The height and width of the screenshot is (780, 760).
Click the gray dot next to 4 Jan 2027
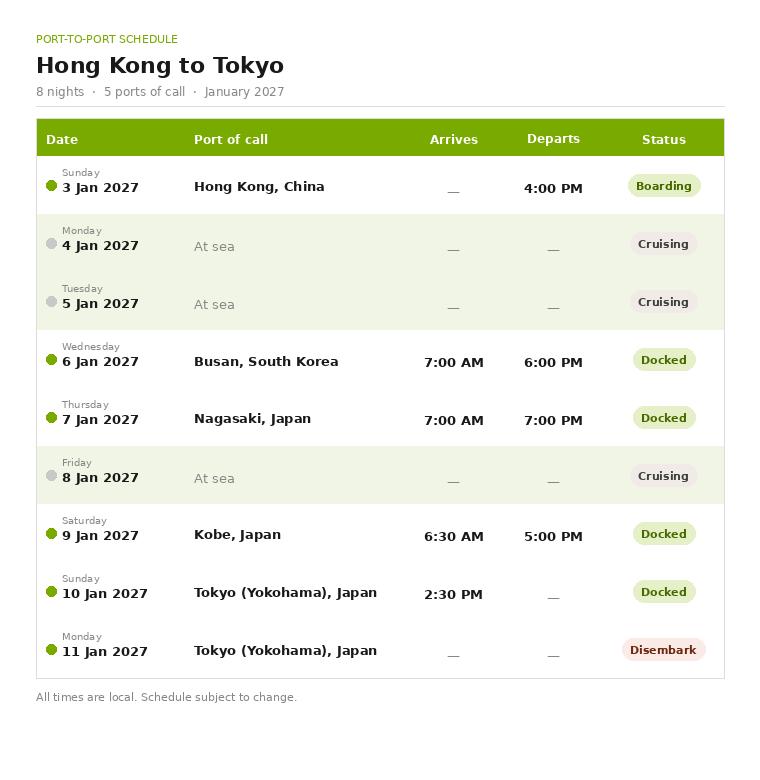pos(51,243)
